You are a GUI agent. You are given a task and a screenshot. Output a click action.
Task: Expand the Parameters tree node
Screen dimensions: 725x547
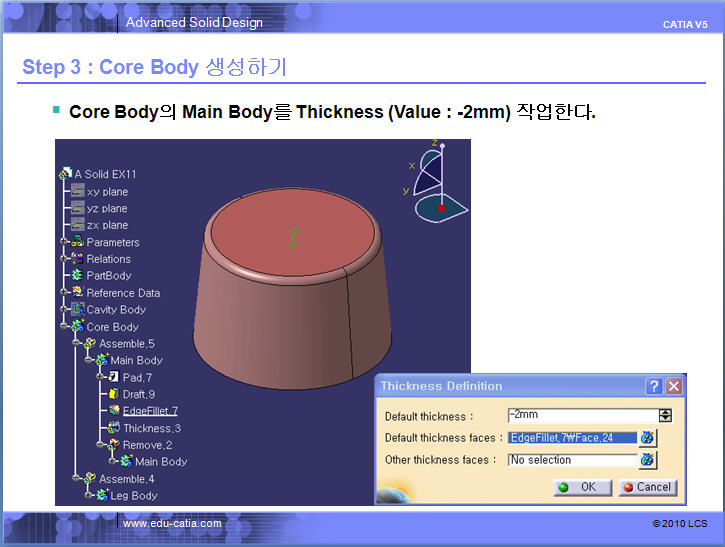coord(65,242)
